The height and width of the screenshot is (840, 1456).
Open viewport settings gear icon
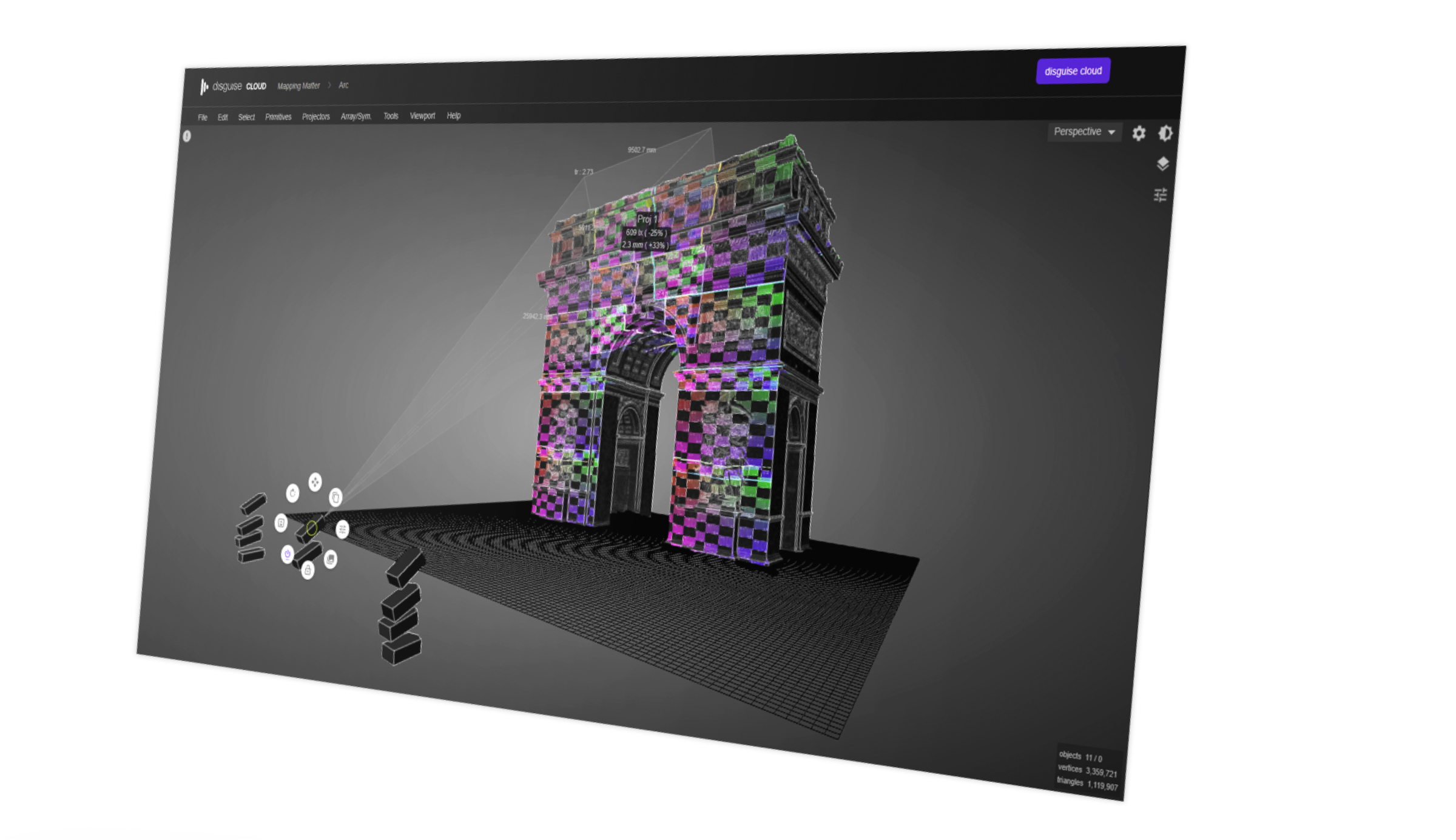(1139, 133)
